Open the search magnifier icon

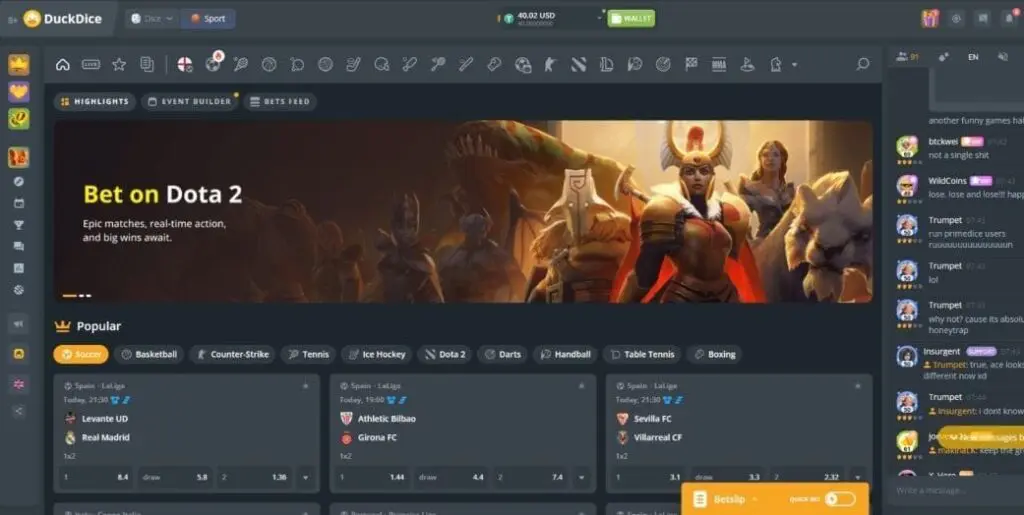point(862,65)
